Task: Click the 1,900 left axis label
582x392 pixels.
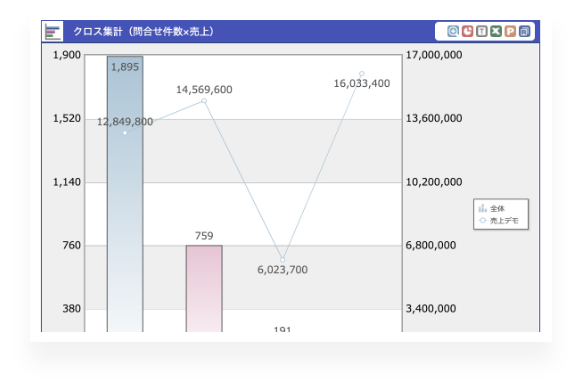Action: (67, 55)
